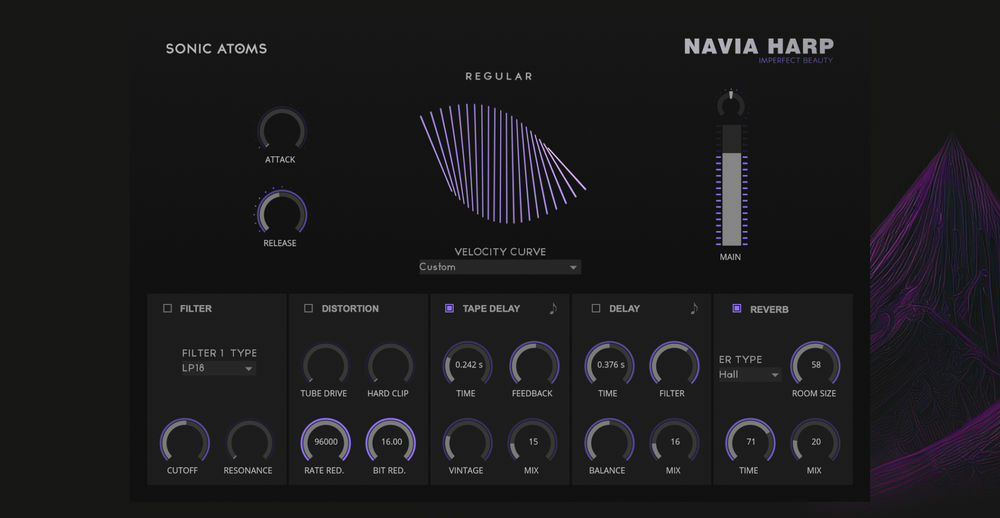This screenshot has width=1000, height=518.
Task: Enable the Delay effect checkbox
Action: coord(596,309)
